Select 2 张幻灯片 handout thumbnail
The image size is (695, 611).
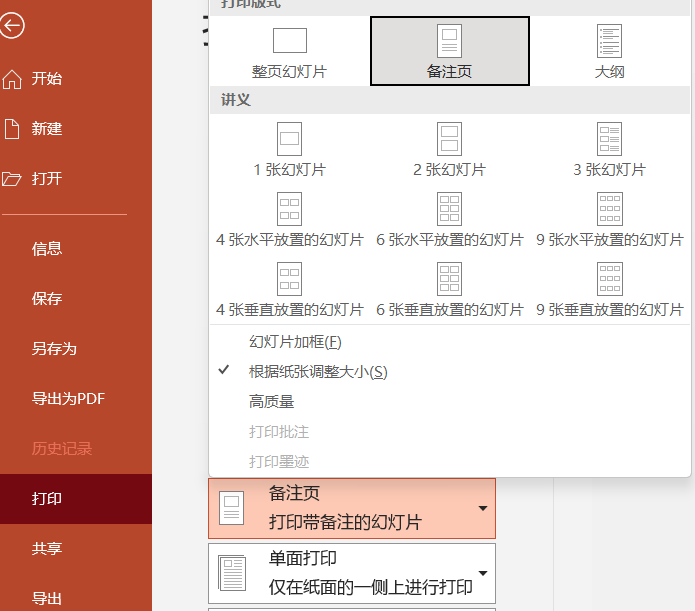tap(449, 140)
